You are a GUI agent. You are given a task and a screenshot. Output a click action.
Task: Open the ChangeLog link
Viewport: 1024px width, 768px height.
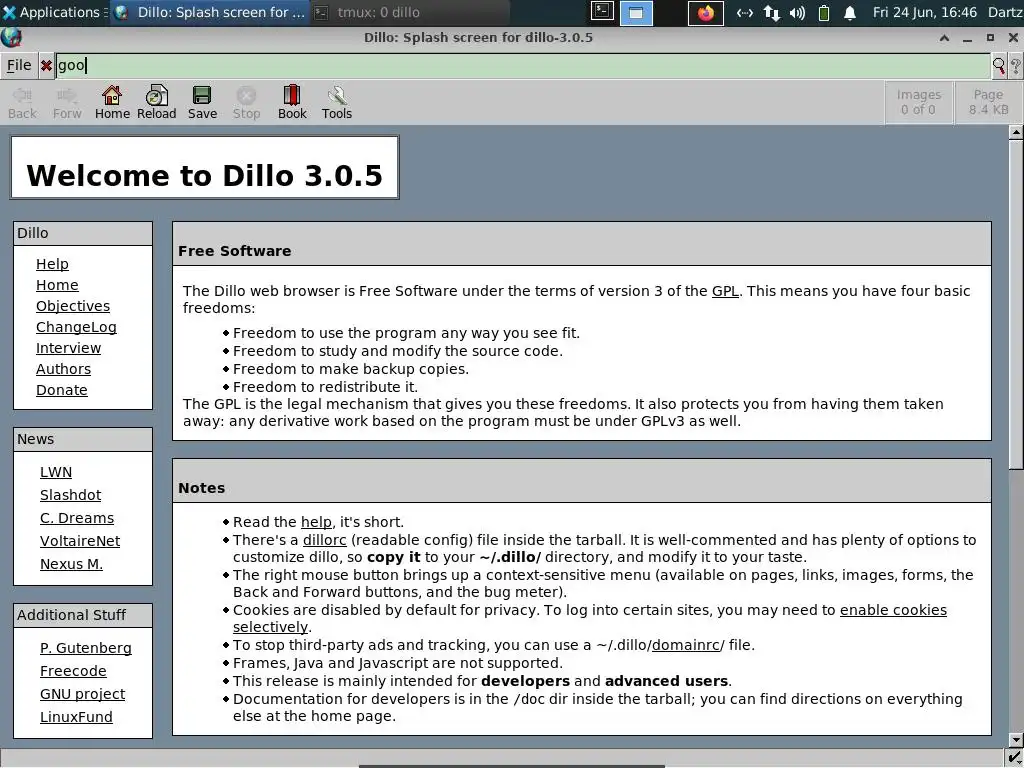point(76,327)
